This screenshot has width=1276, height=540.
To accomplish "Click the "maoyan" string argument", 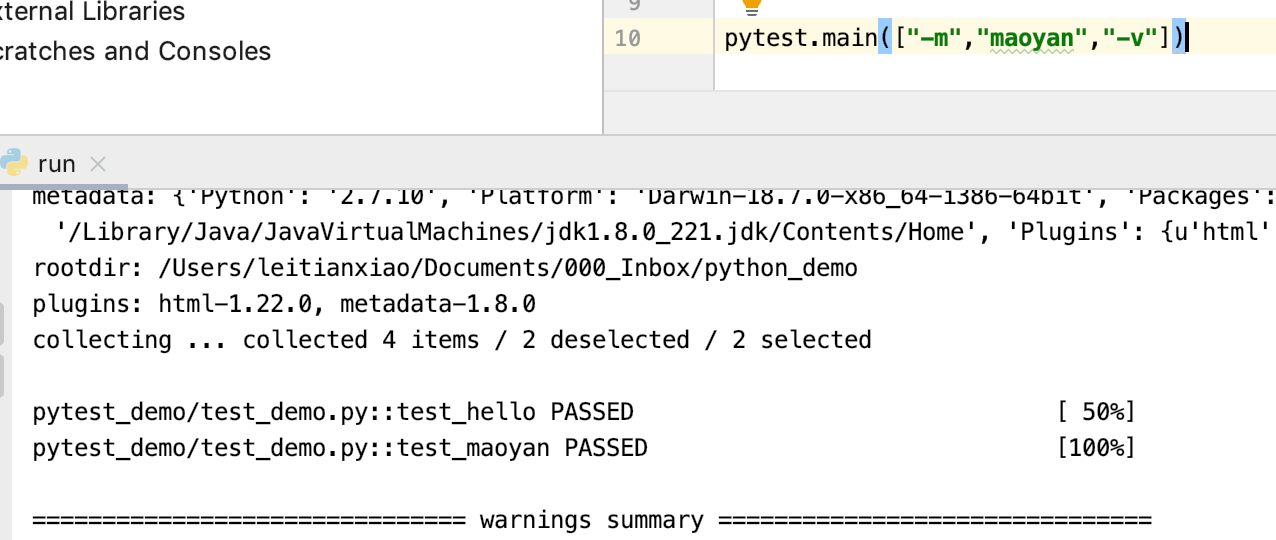I will click(1031, 39).
